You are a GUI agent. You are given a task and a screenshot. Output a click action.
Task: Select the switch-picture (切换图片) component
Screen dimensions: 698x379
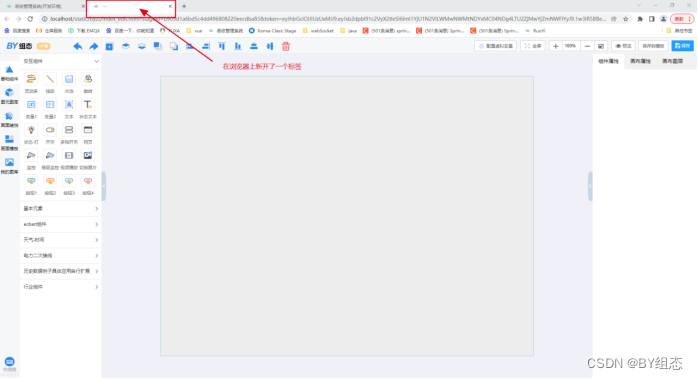pos(88,155)
